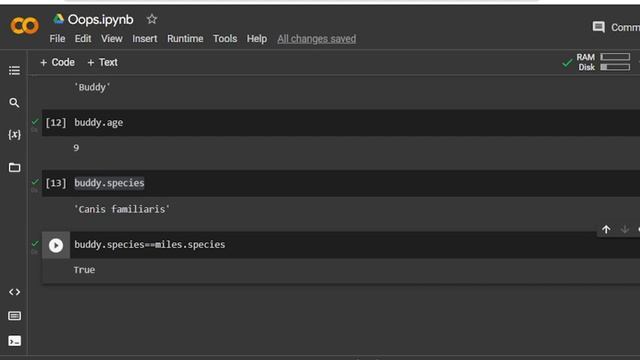Open the Files folder panel
This screenshot has height=360, width=640.
pos(14,167)
